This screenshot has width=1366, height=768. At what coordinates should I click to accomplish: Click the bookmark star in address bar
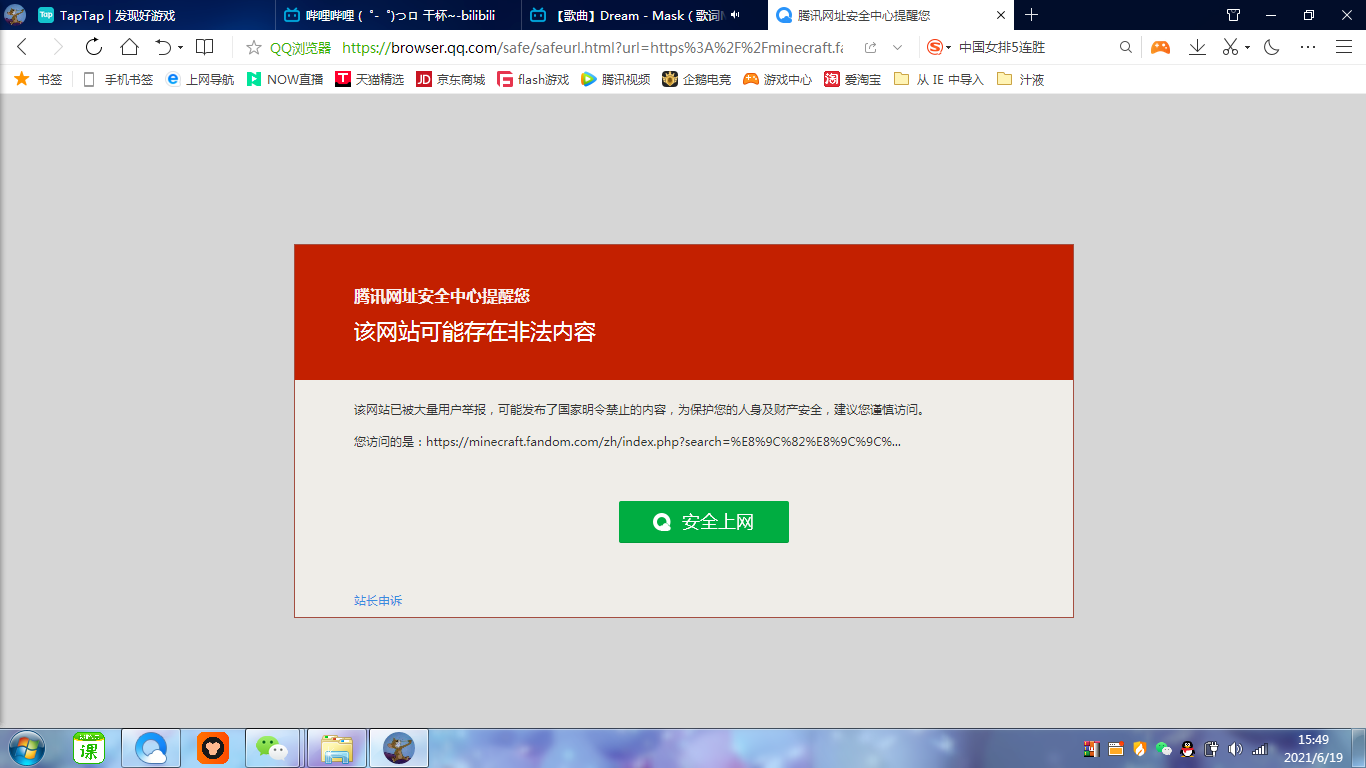(254, 47)
